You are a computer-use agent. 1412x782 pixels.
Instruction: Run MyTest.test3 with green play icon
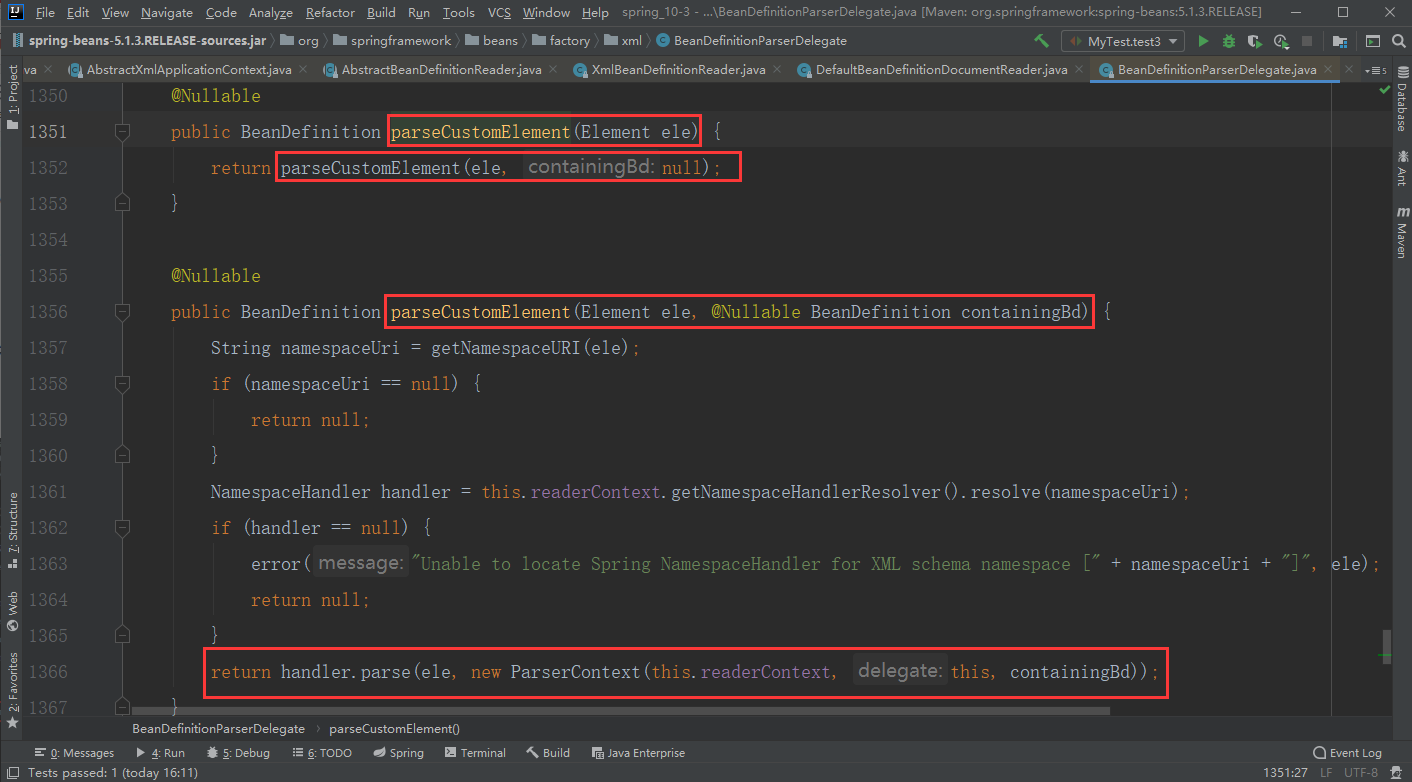tap(1203, 41)
